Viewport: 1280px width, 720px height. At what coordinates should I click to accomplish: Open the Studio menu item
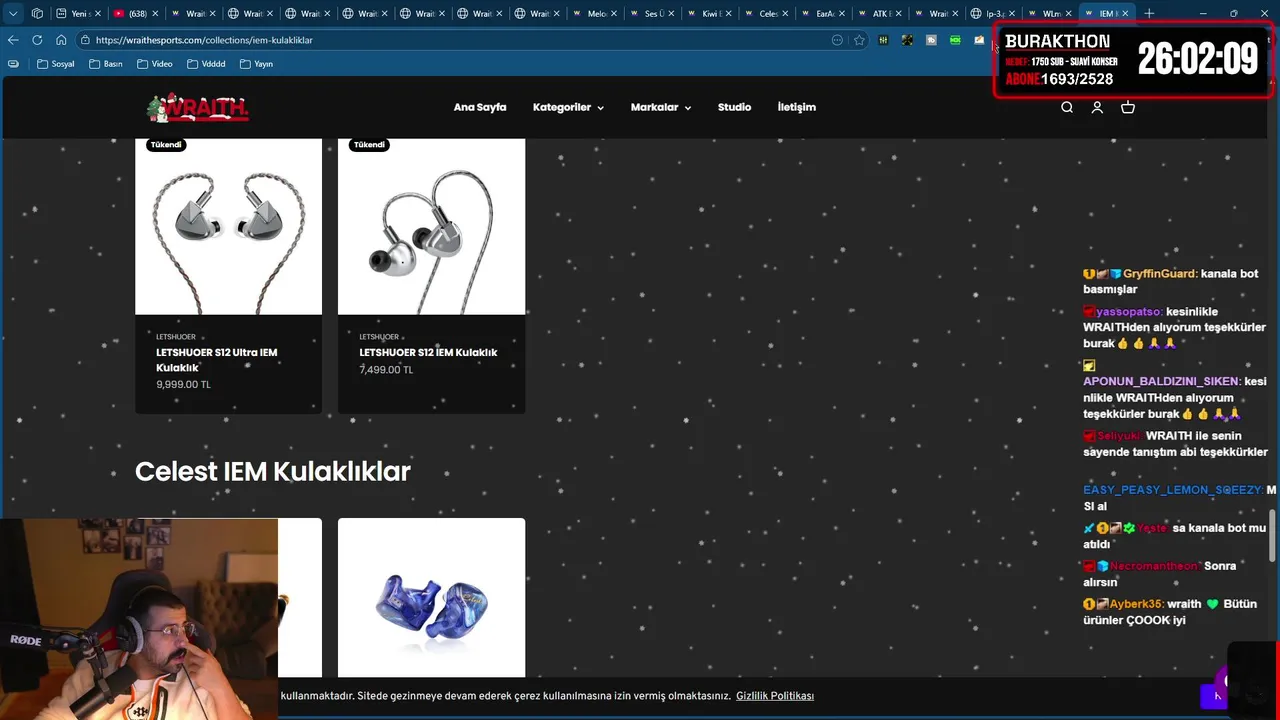(734, 107)
